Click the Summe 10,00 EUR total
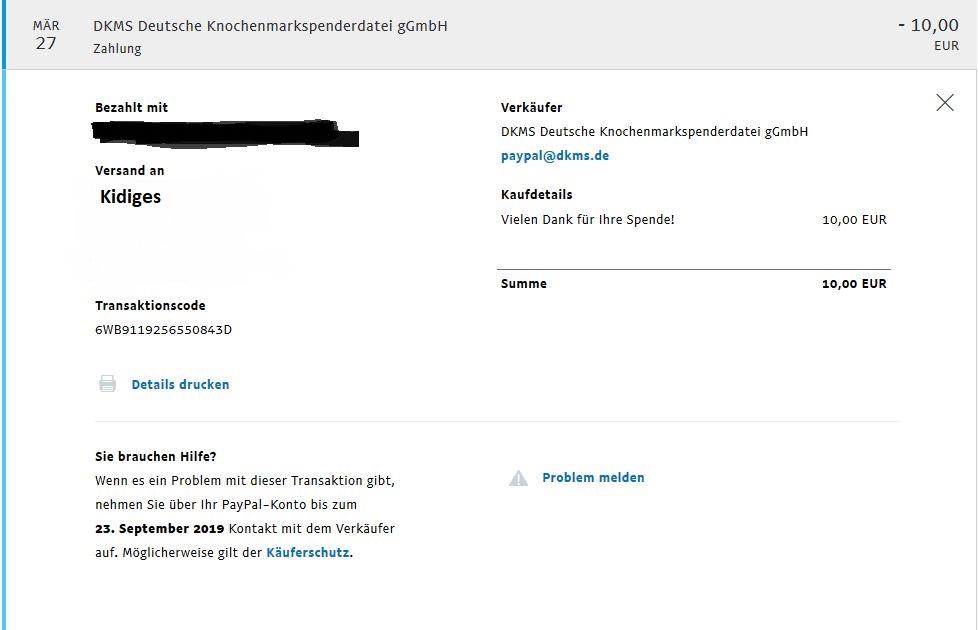 [x=694, y=284]
